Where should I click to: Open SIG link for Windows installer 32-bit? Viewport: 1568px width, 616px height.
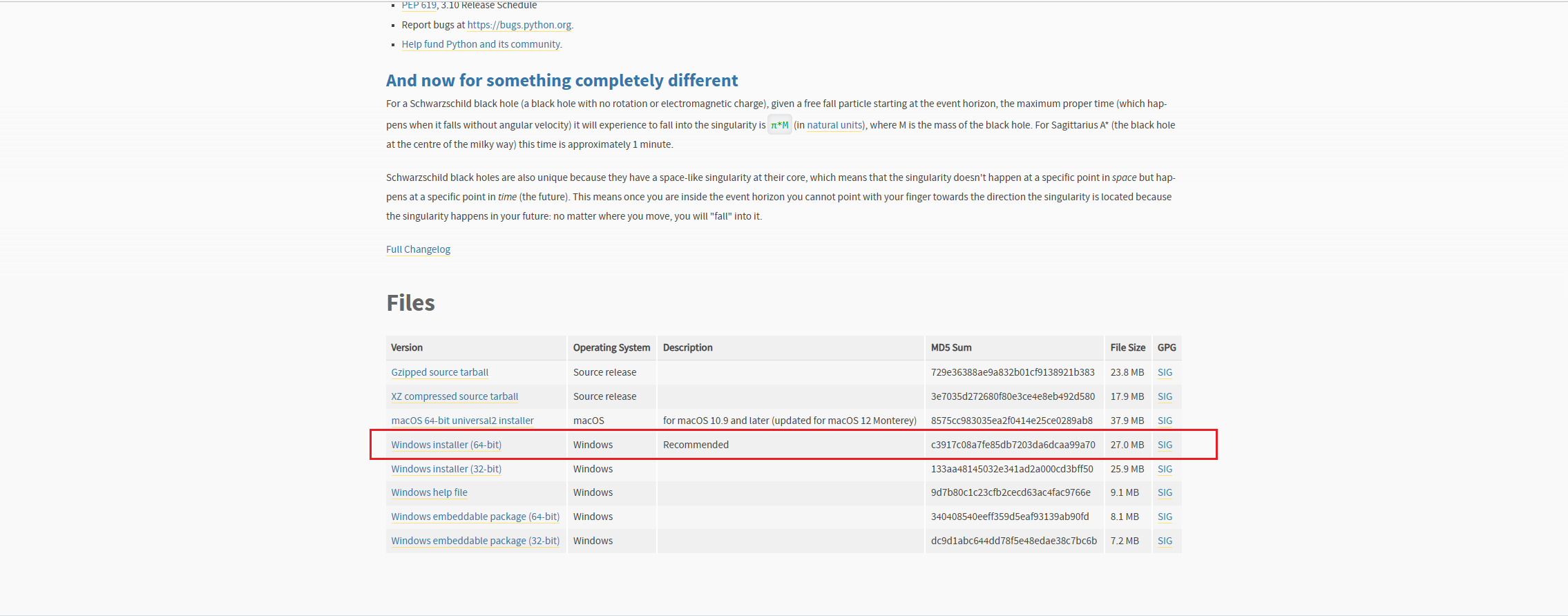click(x=1165, y=469)
